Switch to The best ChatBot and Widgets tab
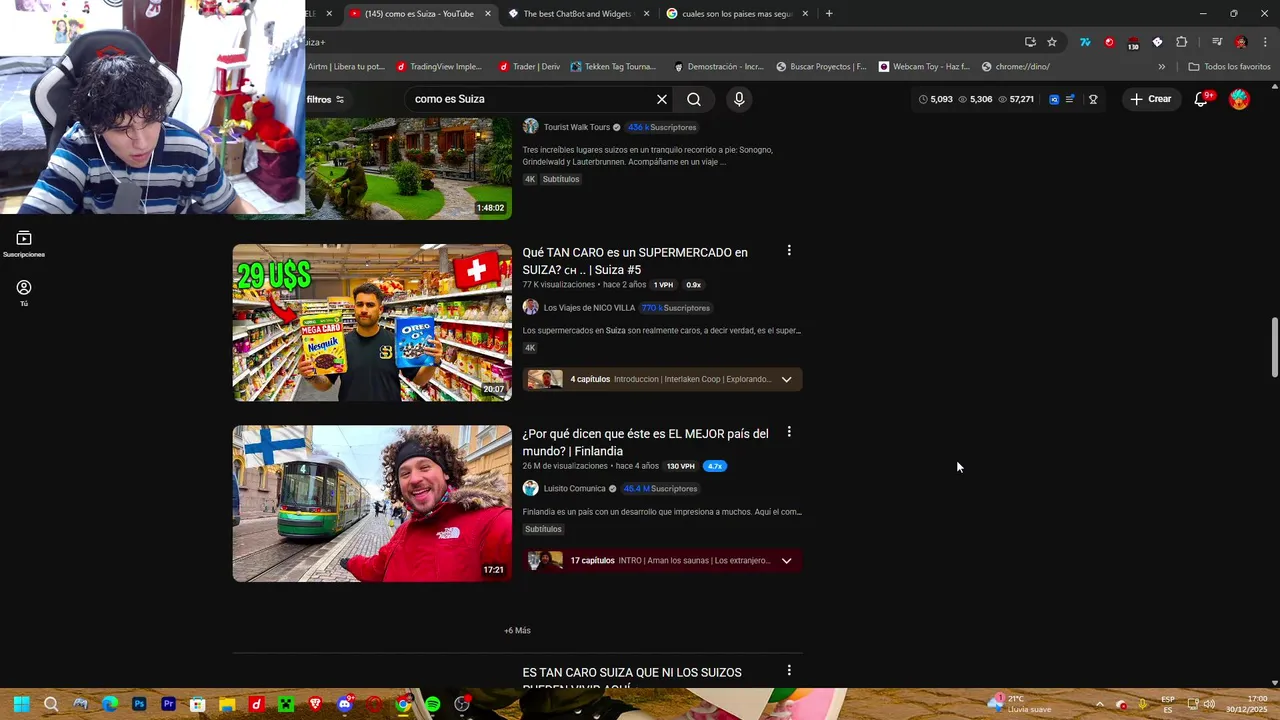 click(577, 14)
